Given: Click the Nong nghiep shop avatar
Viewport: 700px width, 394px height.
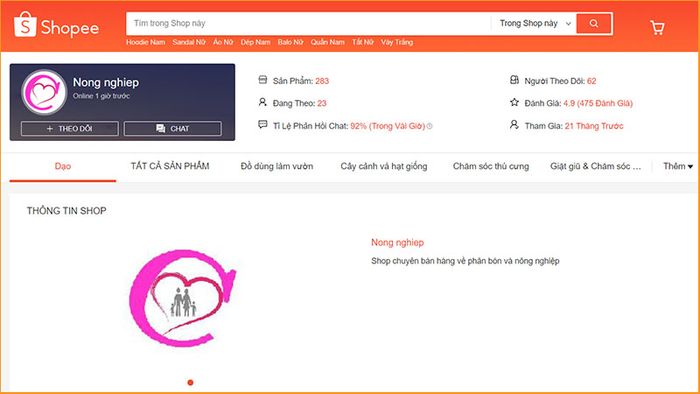Looking at the screenshot, I should [x=44, y=92].
